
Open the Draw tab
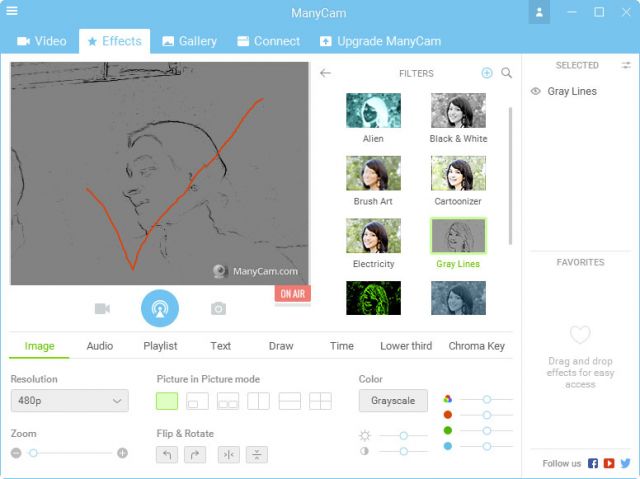(x=281, y=346)
